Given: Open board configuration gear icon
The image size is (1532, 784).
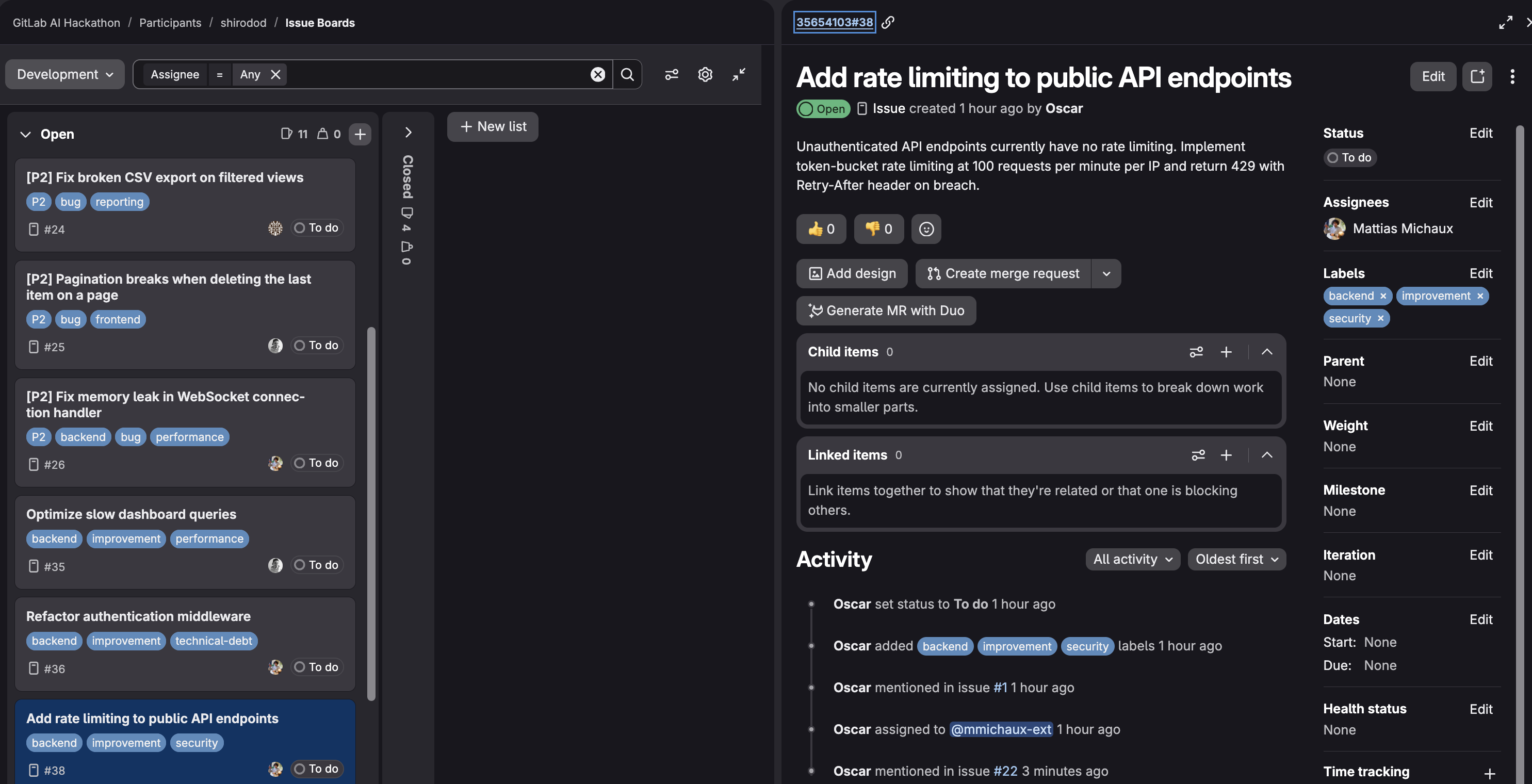Looking at the screenshot, I should (705, 74).
